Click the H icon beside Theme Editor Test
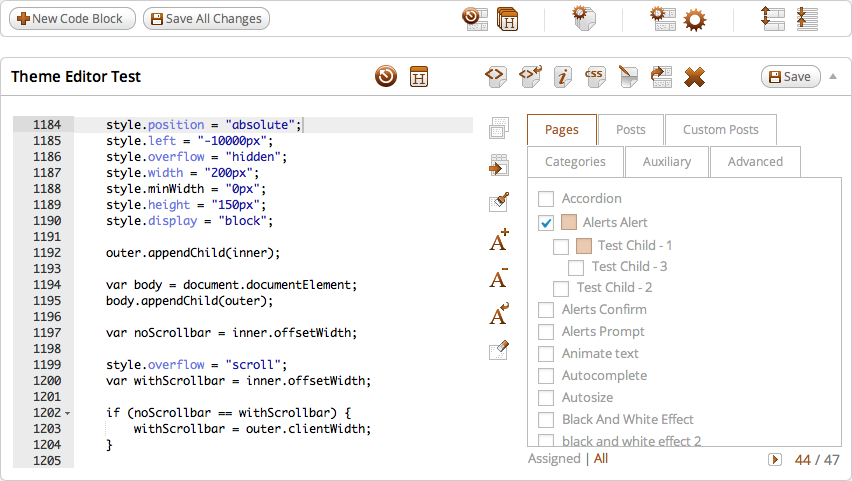This screenshot has height=481, width=852. point(420,77)
